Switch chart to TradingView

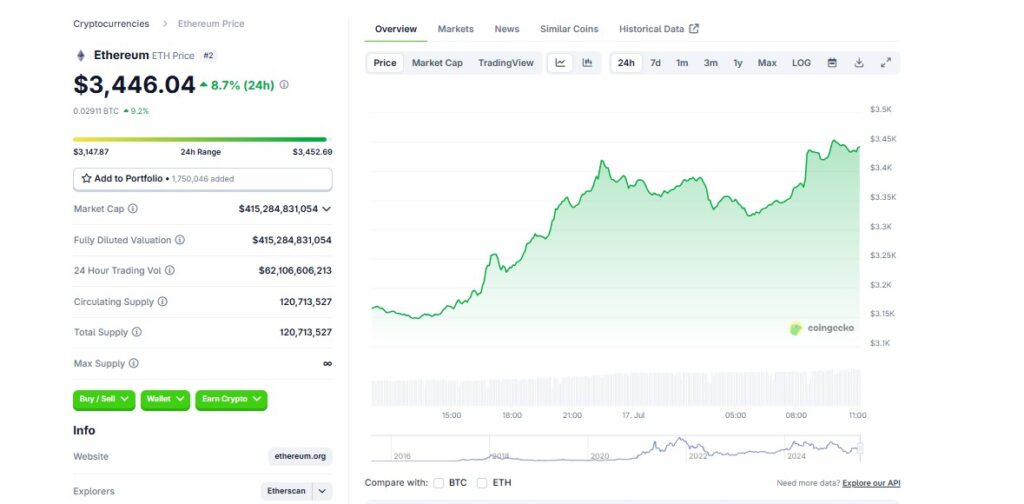[x=506, y=63]
